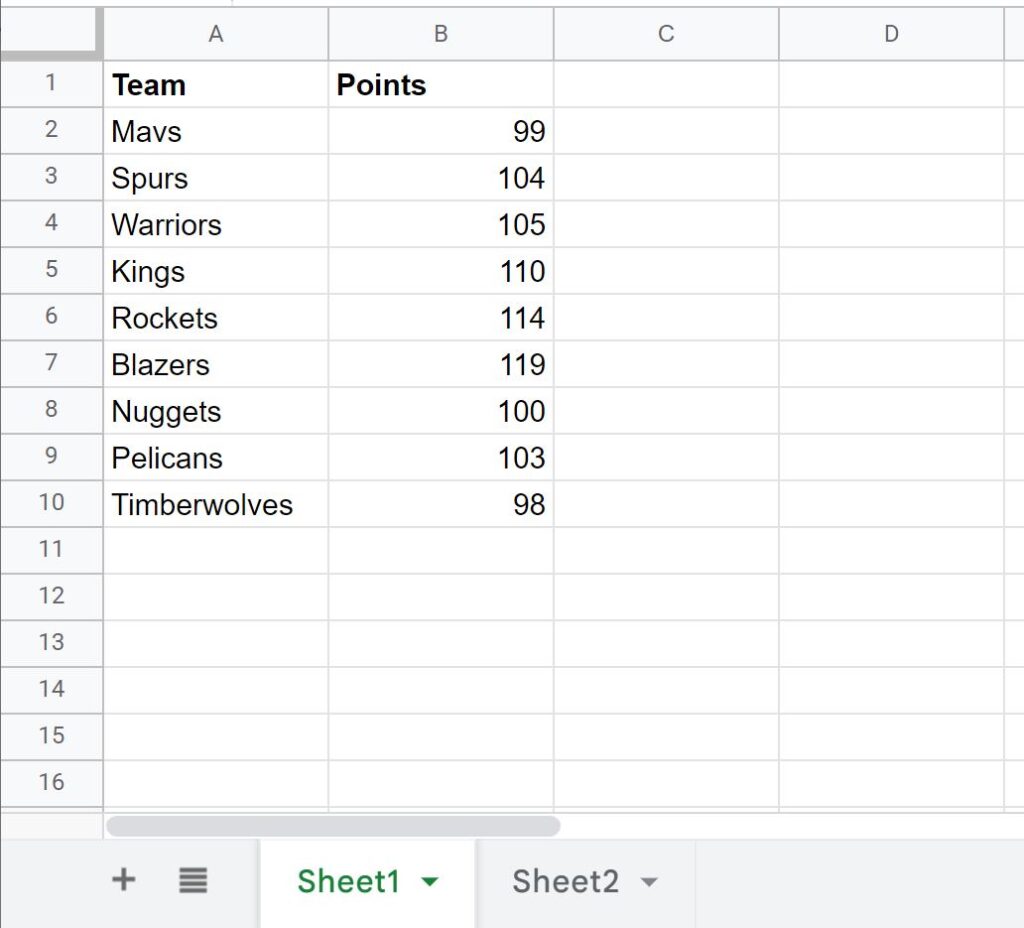Click the Add Sheet plus icon

pyautogui.click(x=122, y=880)
